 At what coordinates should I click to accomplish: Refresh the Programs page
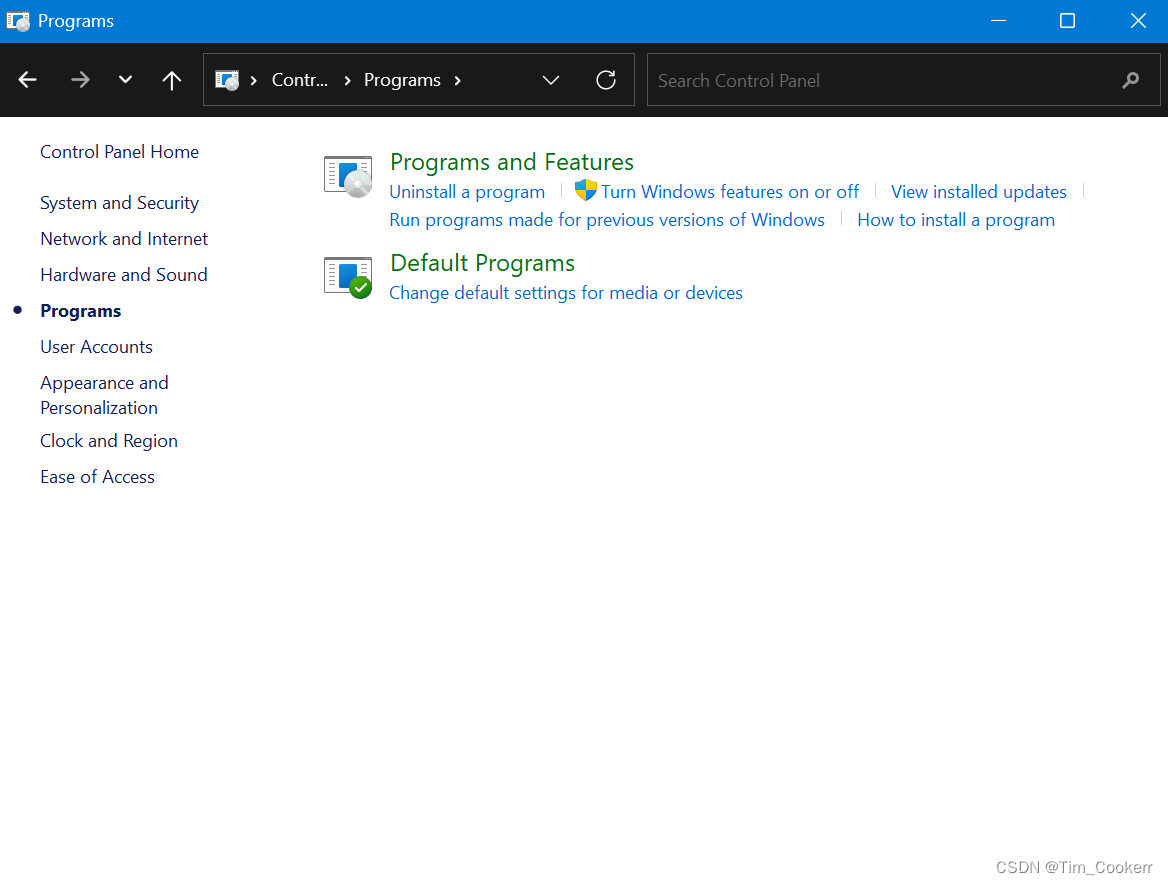click(x=606, y=80)
